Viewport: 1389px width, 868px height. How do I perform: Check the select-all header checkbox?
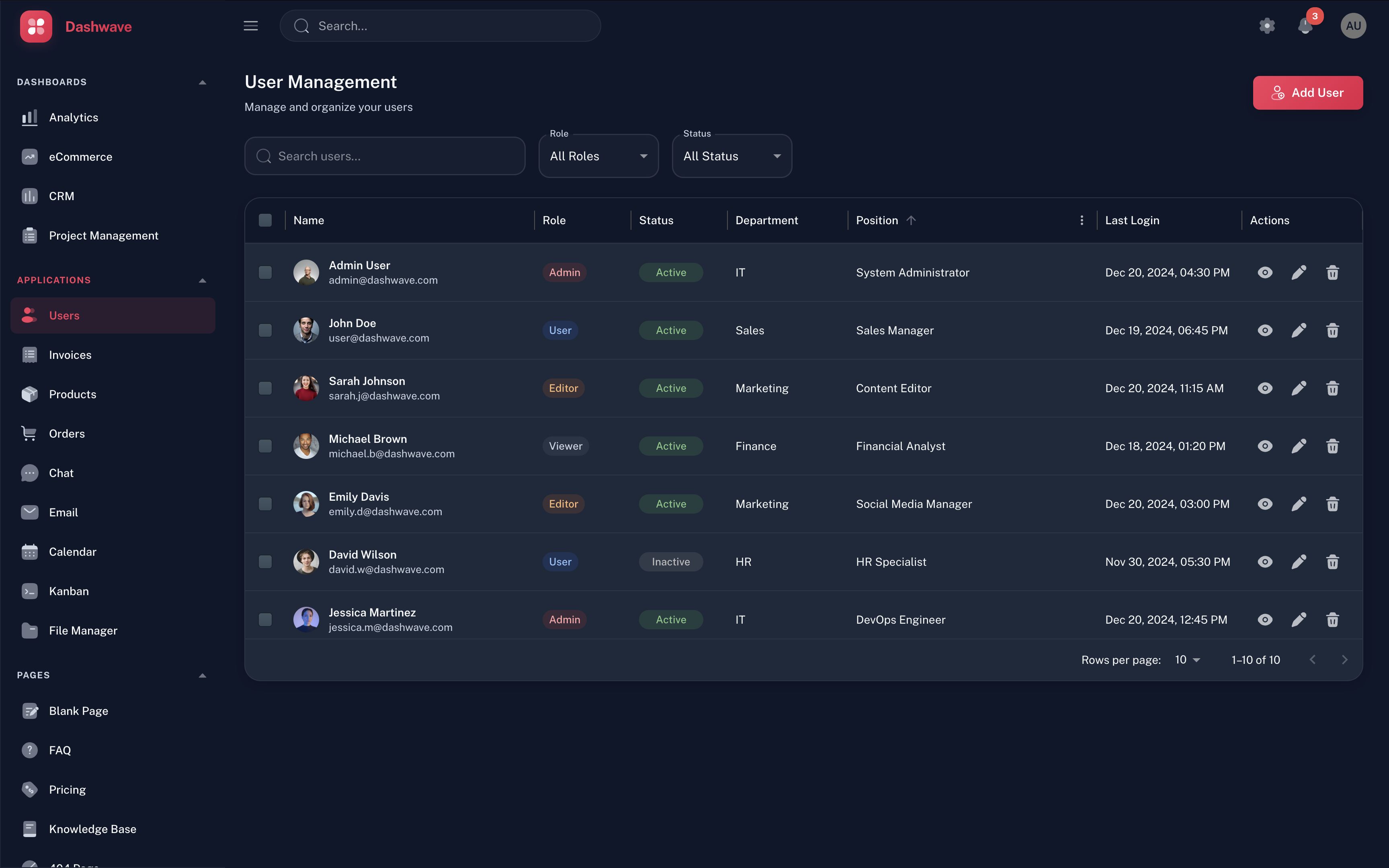coord(265,221)
